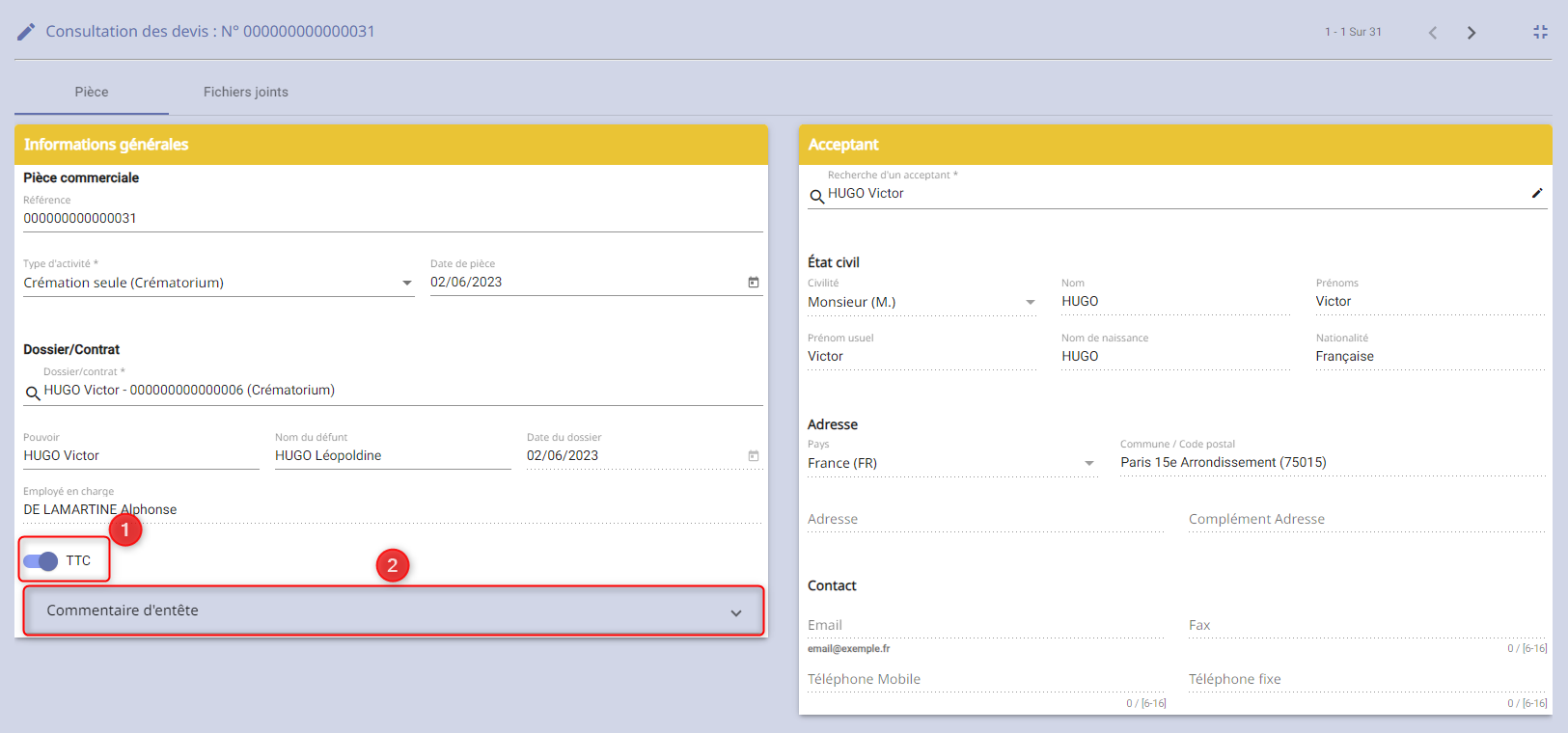Viewport: 1568px width, 733px height.
Task: Click the Email input field
Action: 984,625
